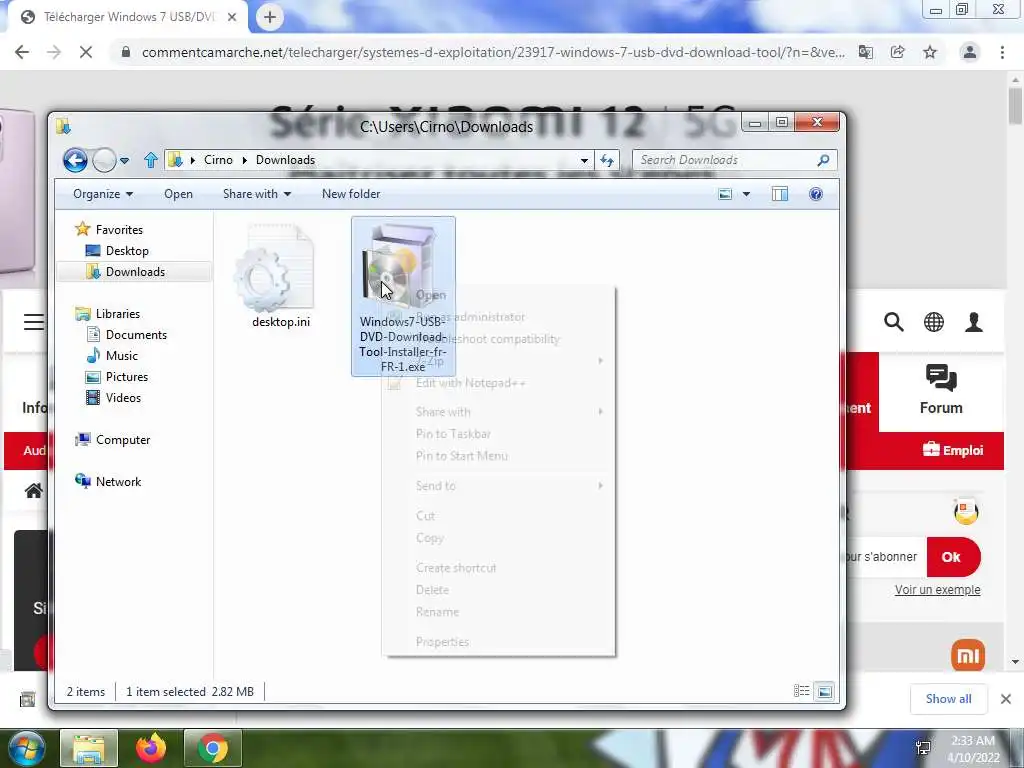Bookmark this page with the star icon
Screen dimensions: 1024x768
click(930, 52)
